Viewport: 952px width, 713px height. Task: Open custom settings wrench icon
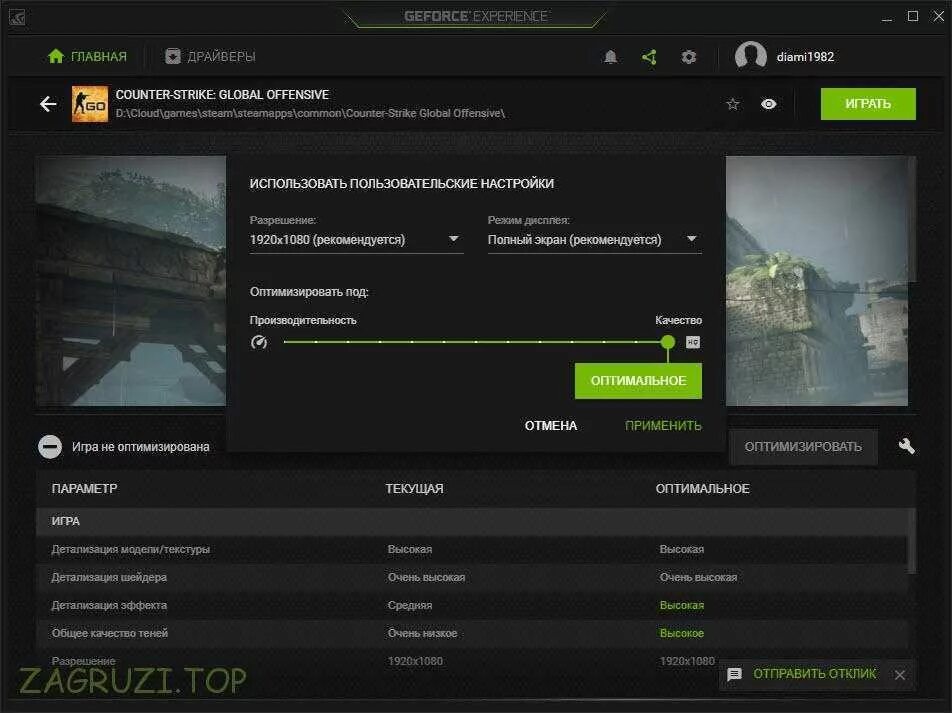pos(906,446)
